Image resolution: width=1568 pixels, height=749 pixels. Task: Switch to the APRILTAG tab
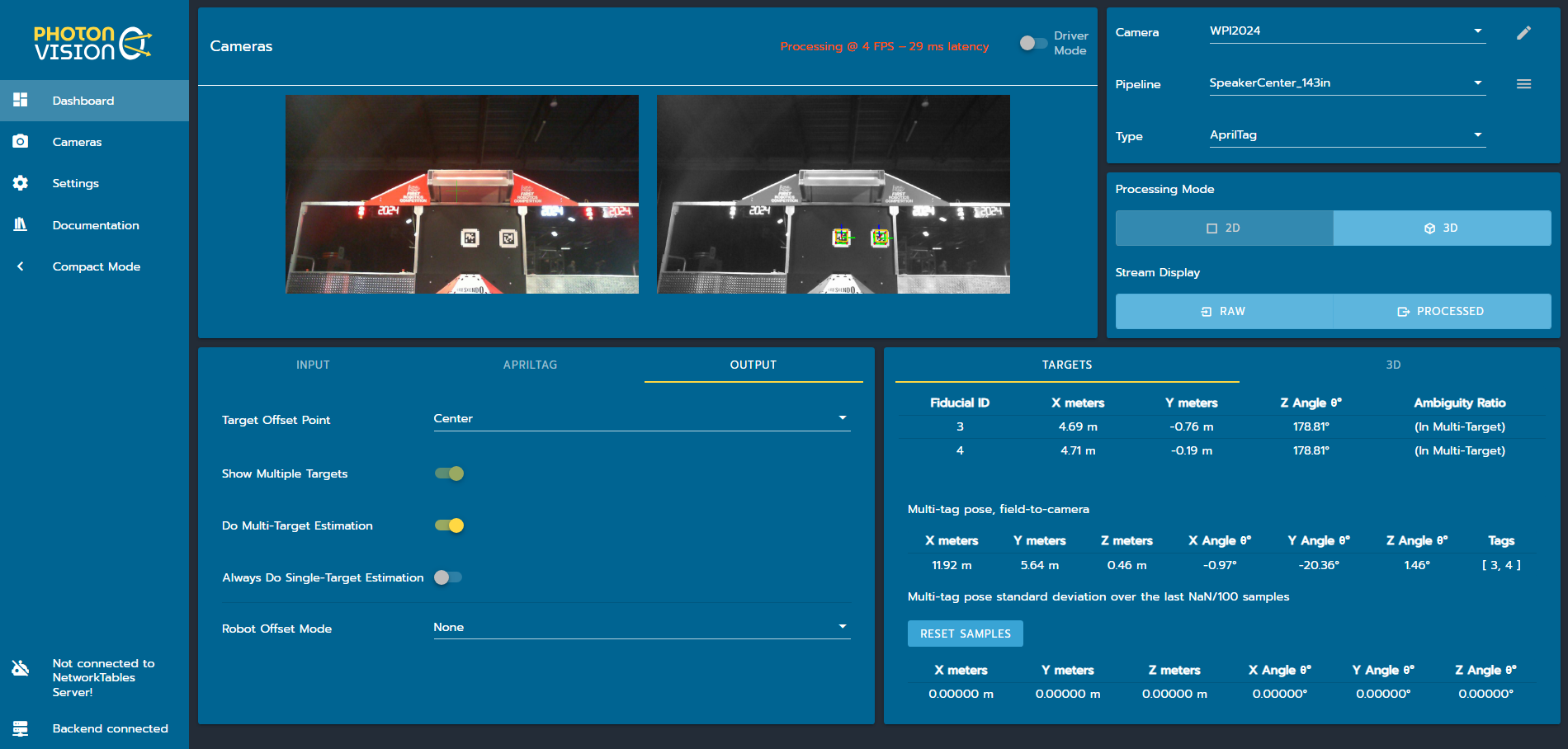[530, 365]
